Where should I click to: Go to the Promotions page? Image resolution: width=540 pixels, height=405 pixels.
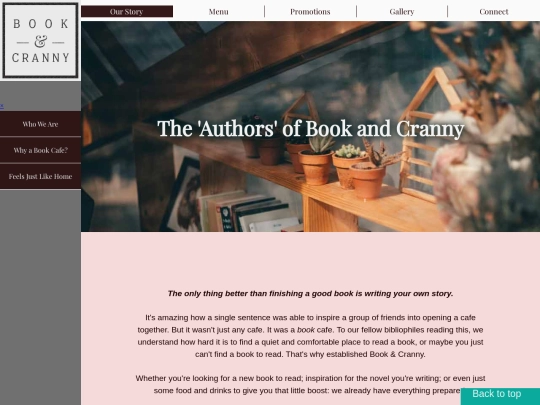310,11
